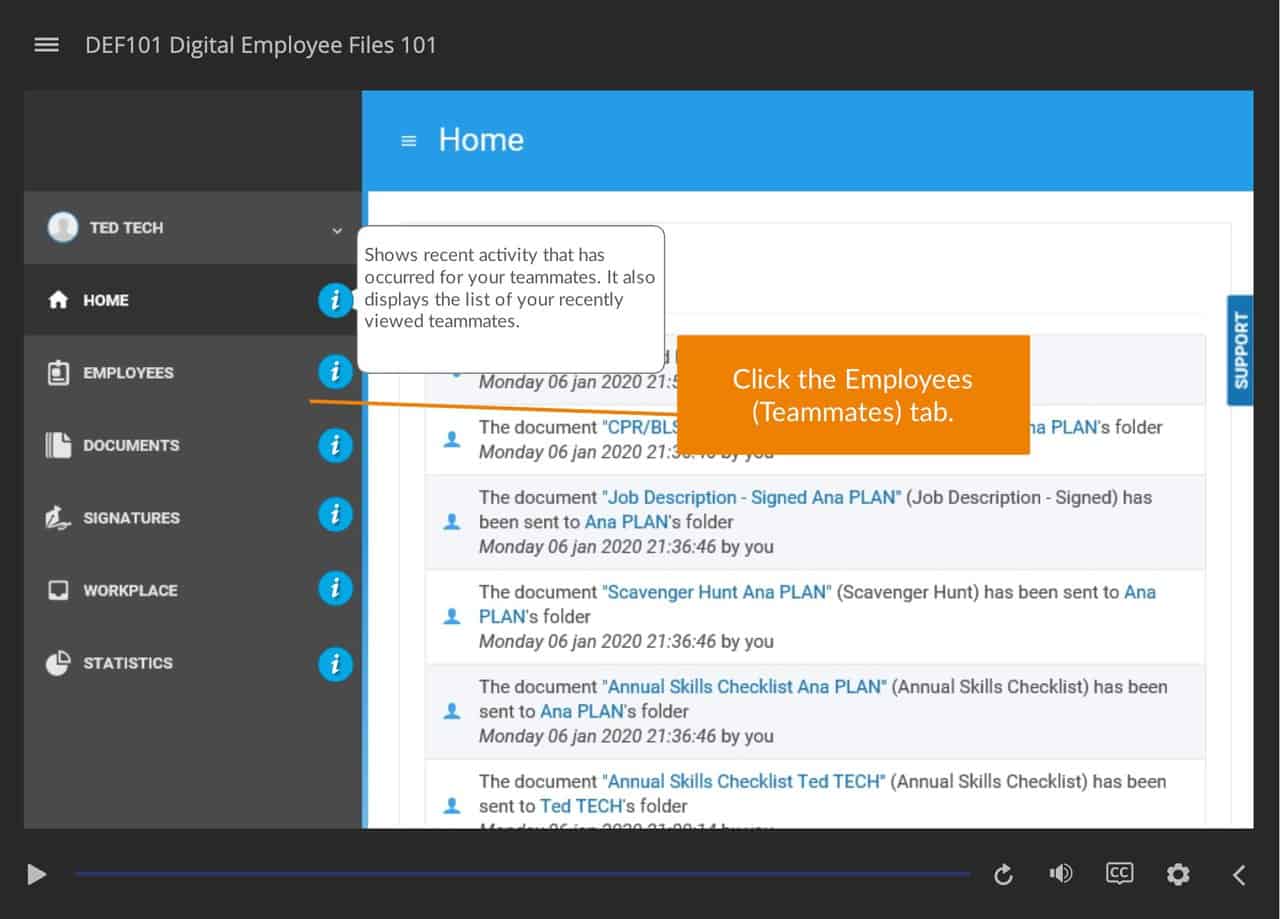Click the info icon beside Statistics
The width and height of the screenshot is (1280, 919).
coord(335,662)
